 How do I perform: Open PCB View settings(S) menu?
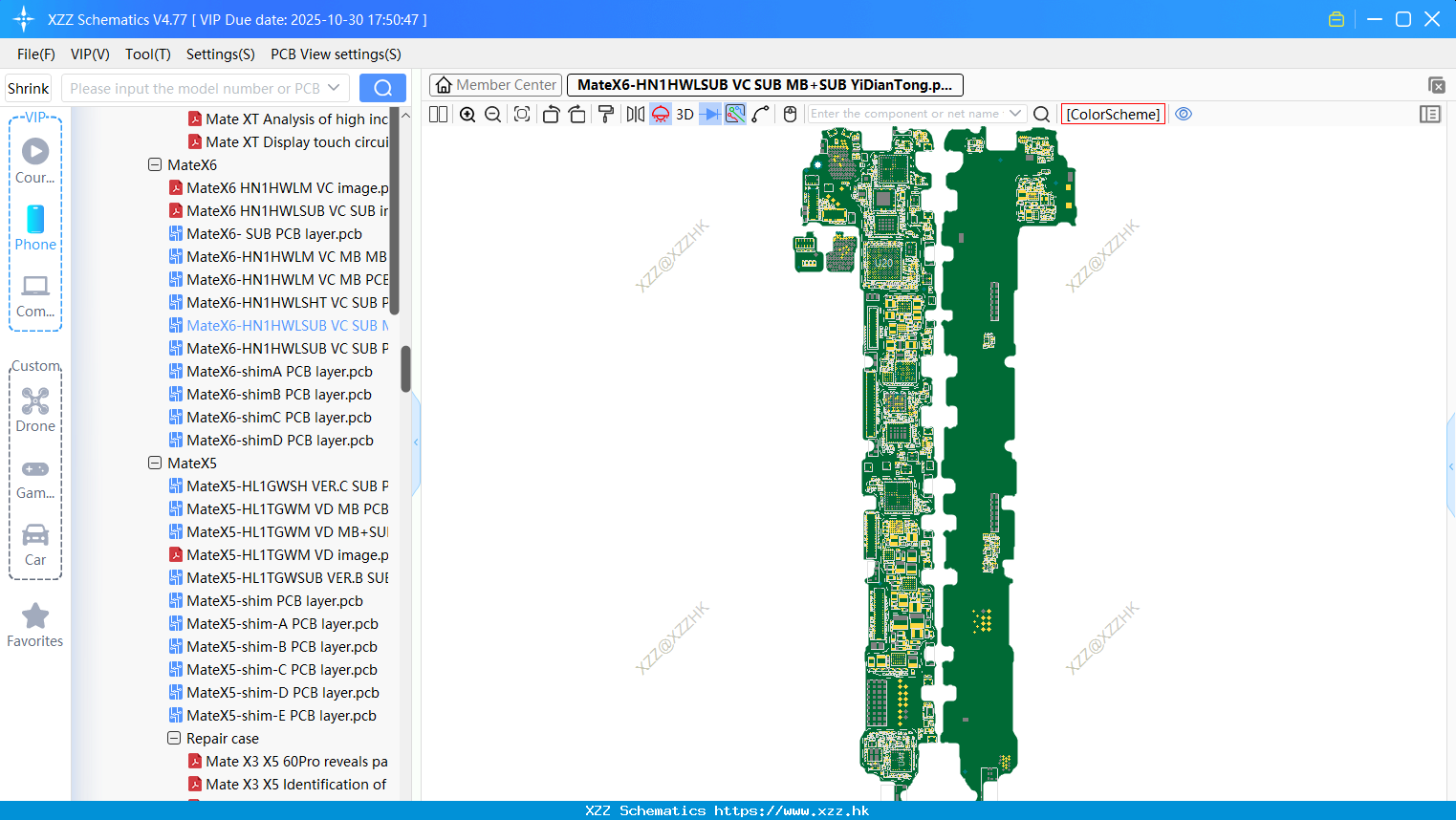click(336, 54)
